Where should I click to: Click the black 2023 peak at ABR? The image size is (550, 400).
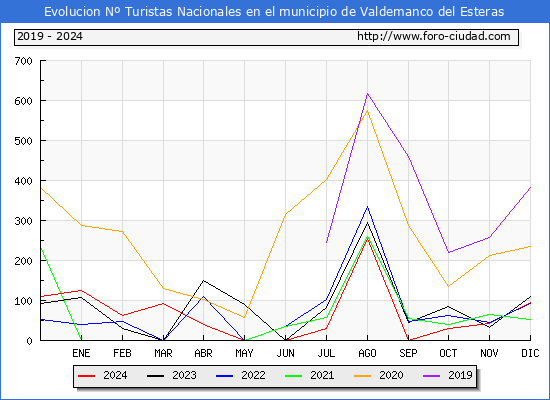point(203,280)
